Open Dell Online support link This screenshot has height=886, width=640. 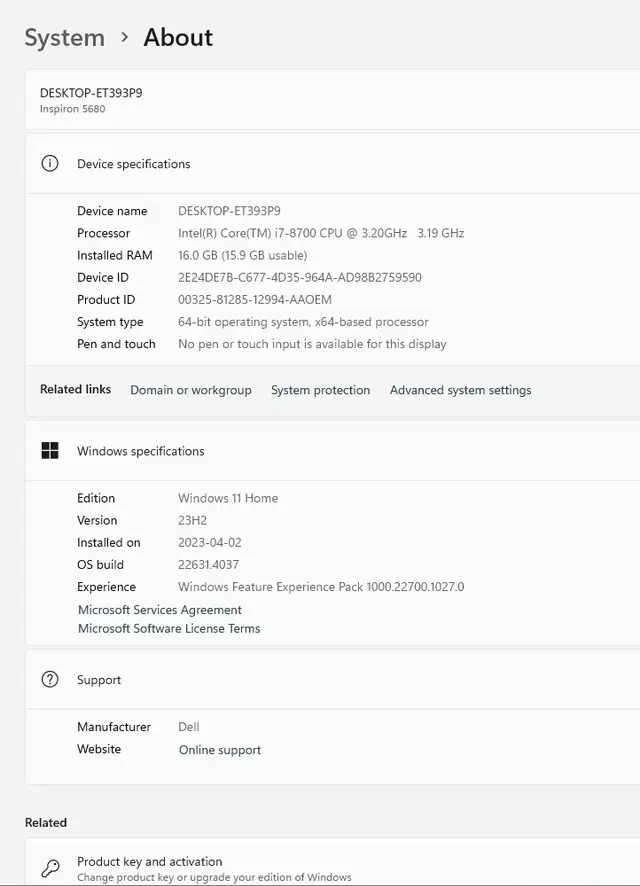(220, 750)
